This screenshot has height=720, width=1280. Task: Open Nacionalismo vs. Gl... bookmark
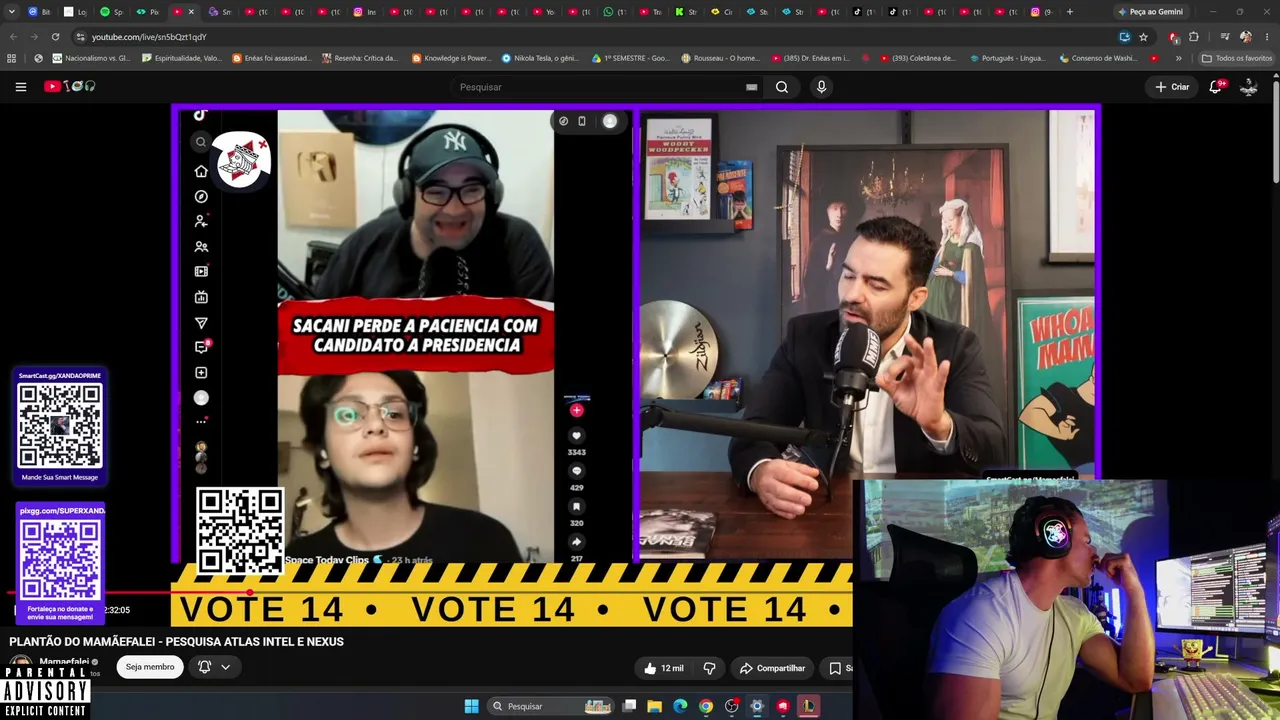[91, 58]
